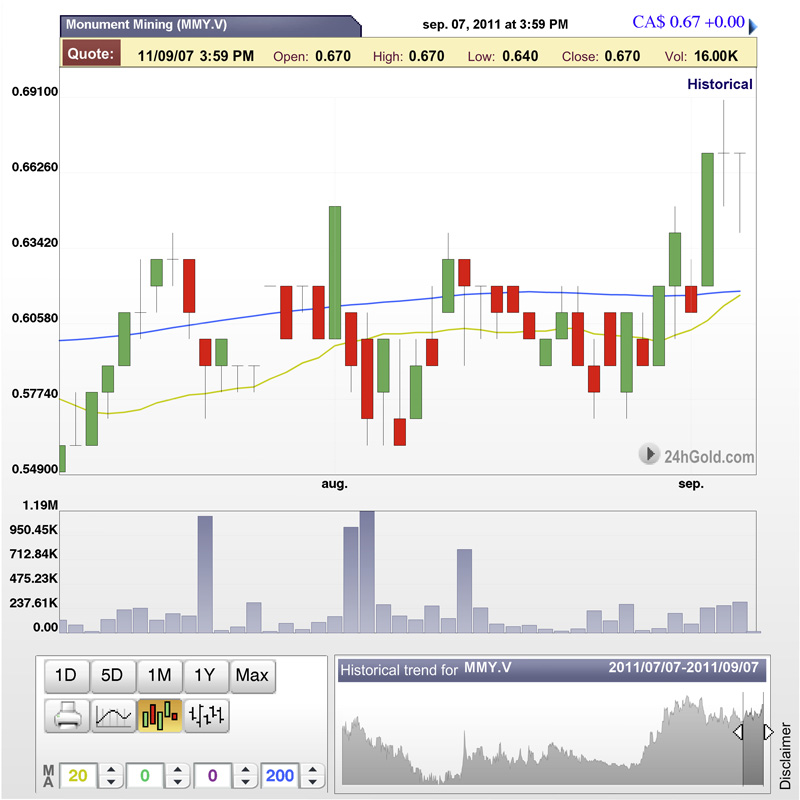Click the 24hGold.com play icon
This screenshot has width=800, height=800.
(x=649, y=454)
